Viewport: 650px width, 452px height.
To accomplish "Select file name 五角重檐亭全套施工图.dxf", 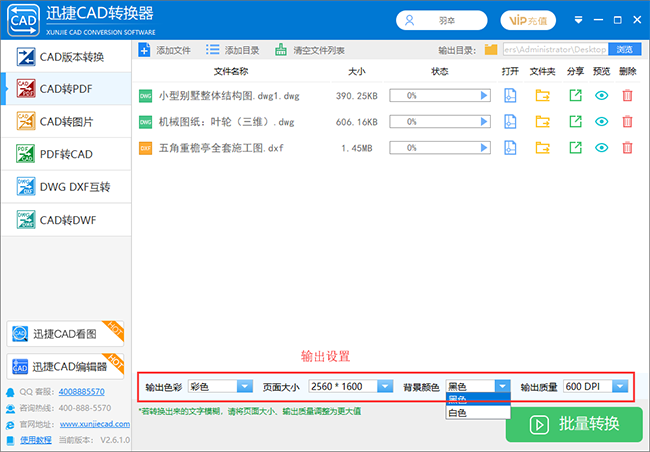I will click(x=221, y=148).
